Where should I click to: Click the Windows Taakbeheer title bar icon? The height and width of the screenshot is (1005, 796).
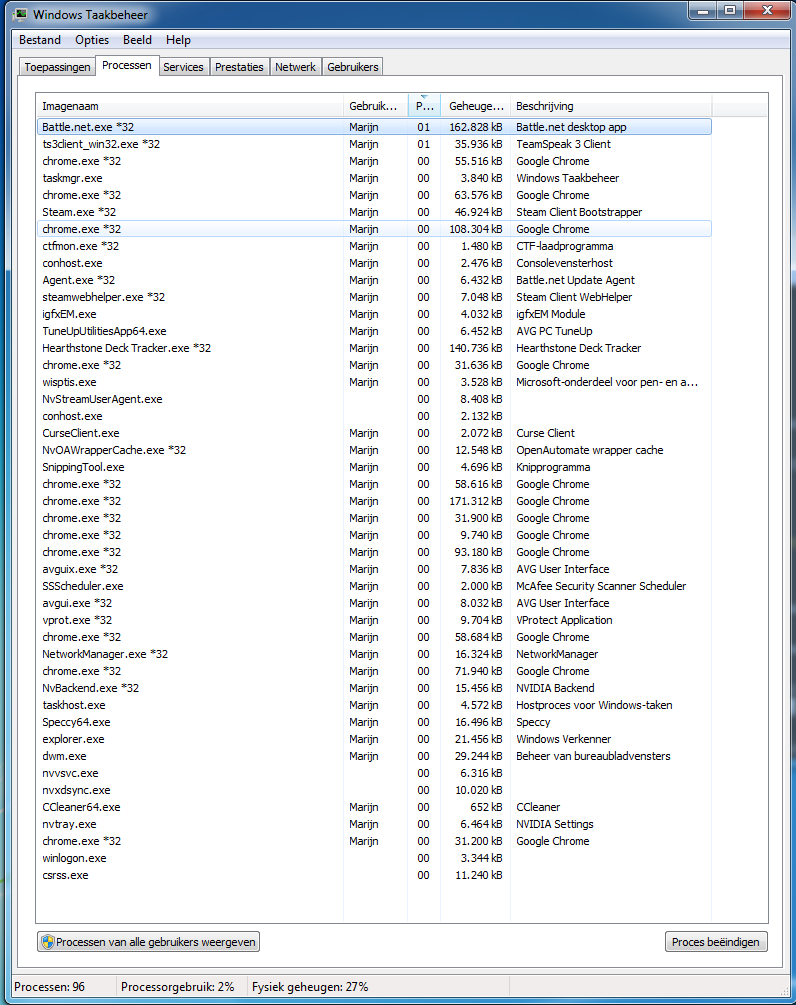point(19,14)
